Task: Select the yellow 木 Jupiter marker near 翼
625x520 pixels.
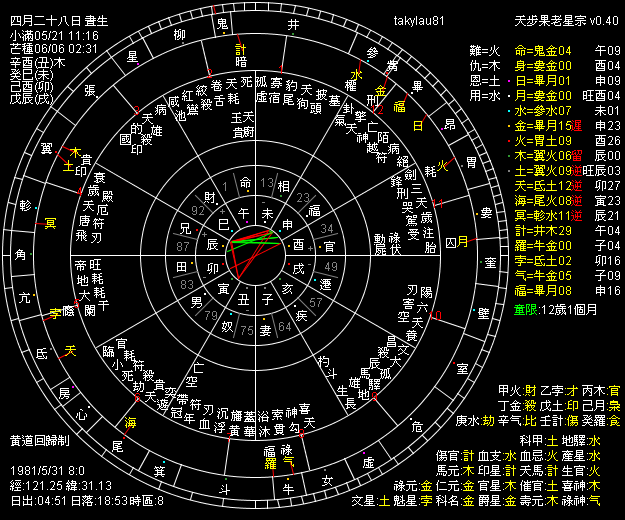Action: tap(75, 152)
